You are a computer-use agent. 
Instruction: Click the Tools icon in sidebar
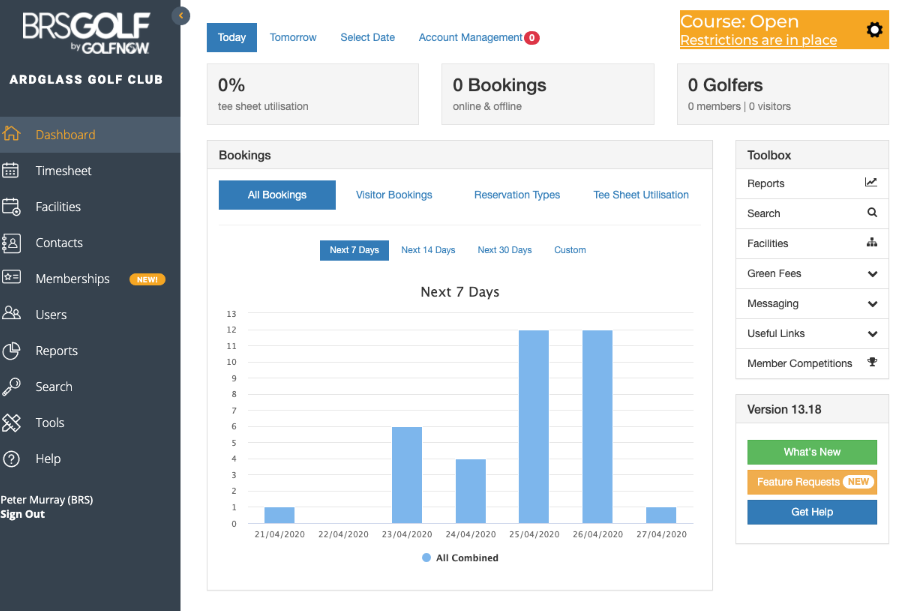pyautogui.click(x=11, y=423)
